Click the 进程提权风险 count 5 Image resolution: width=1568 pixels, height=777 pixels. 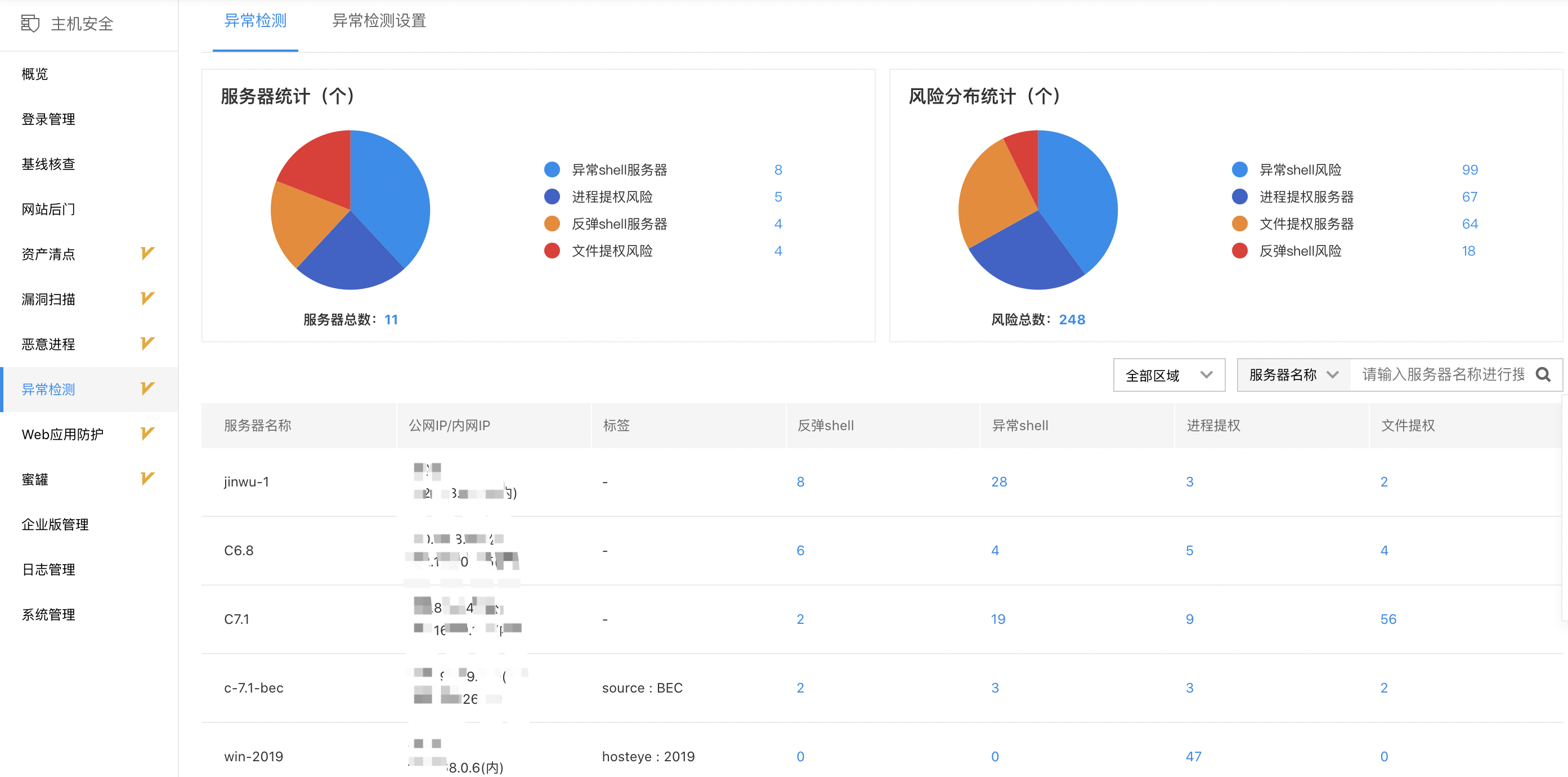coord(778,197)
